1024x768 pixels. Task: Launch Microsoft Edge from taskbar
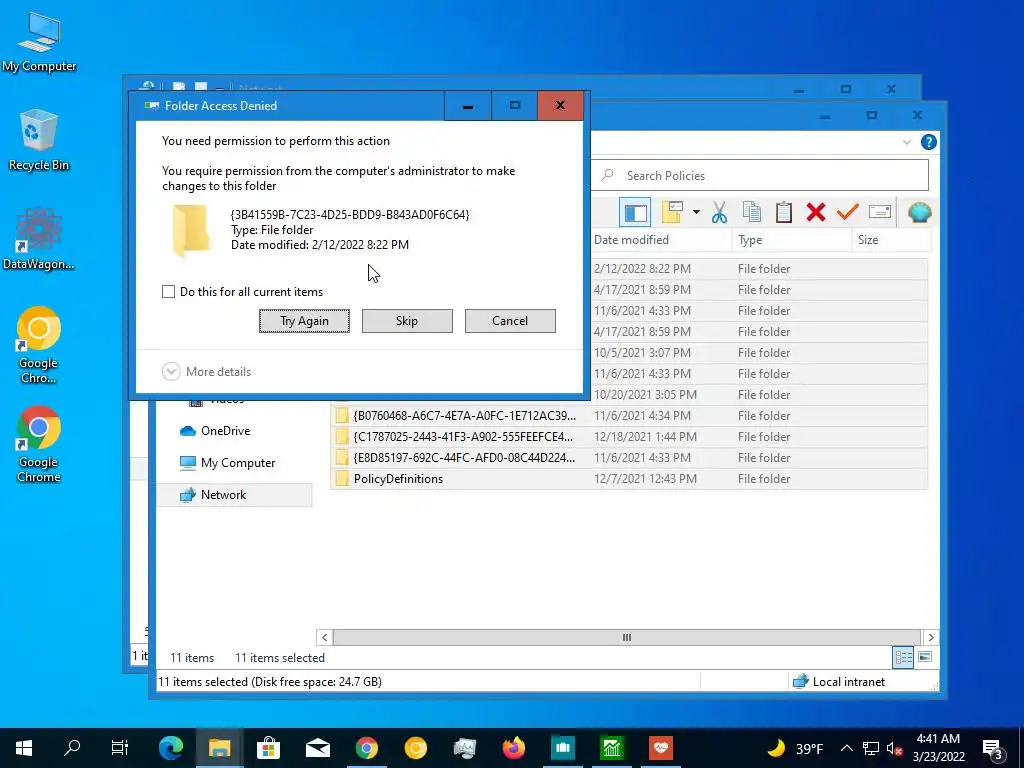170,748
